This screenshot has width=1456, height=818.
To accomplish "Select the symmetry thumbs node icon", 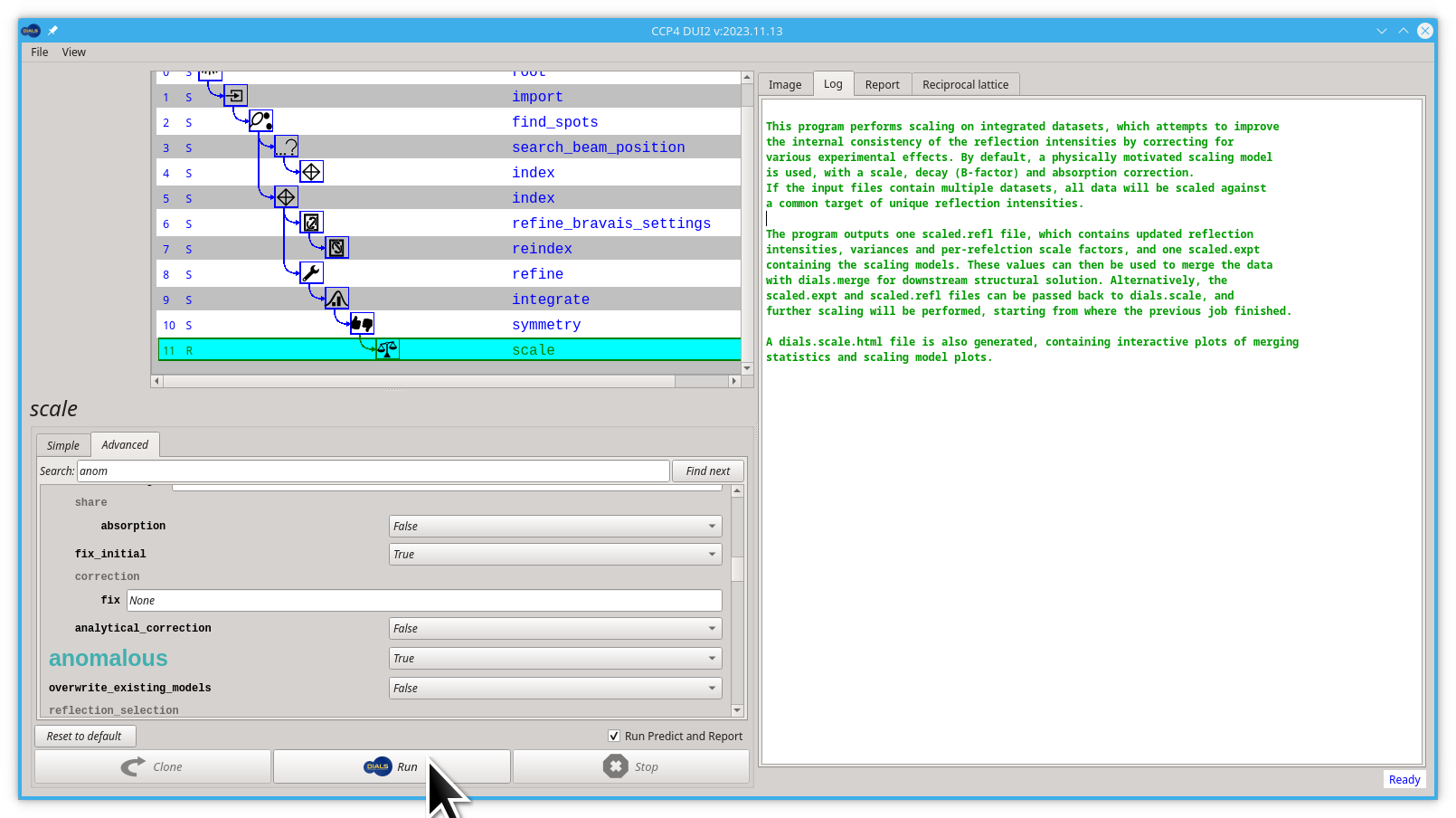I will [x=362, y=323].
